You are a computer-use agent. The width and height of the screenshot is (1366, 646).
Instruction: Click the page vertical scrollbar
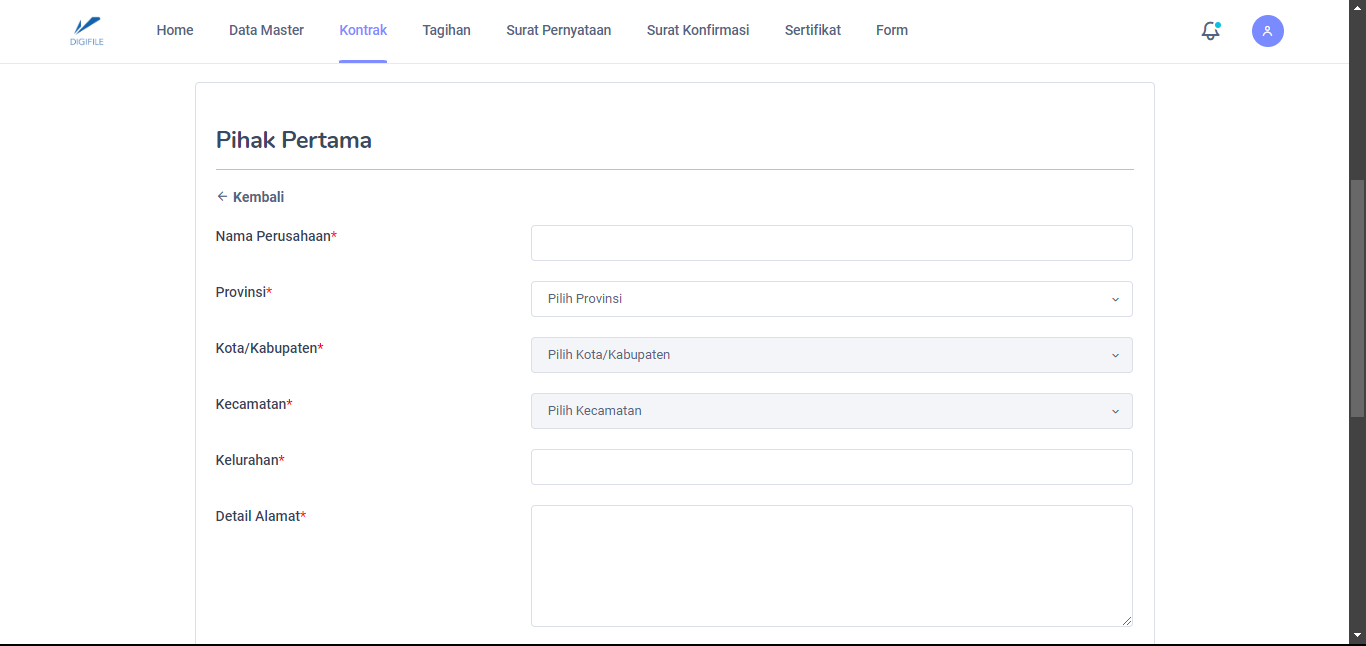point(1357,300)
